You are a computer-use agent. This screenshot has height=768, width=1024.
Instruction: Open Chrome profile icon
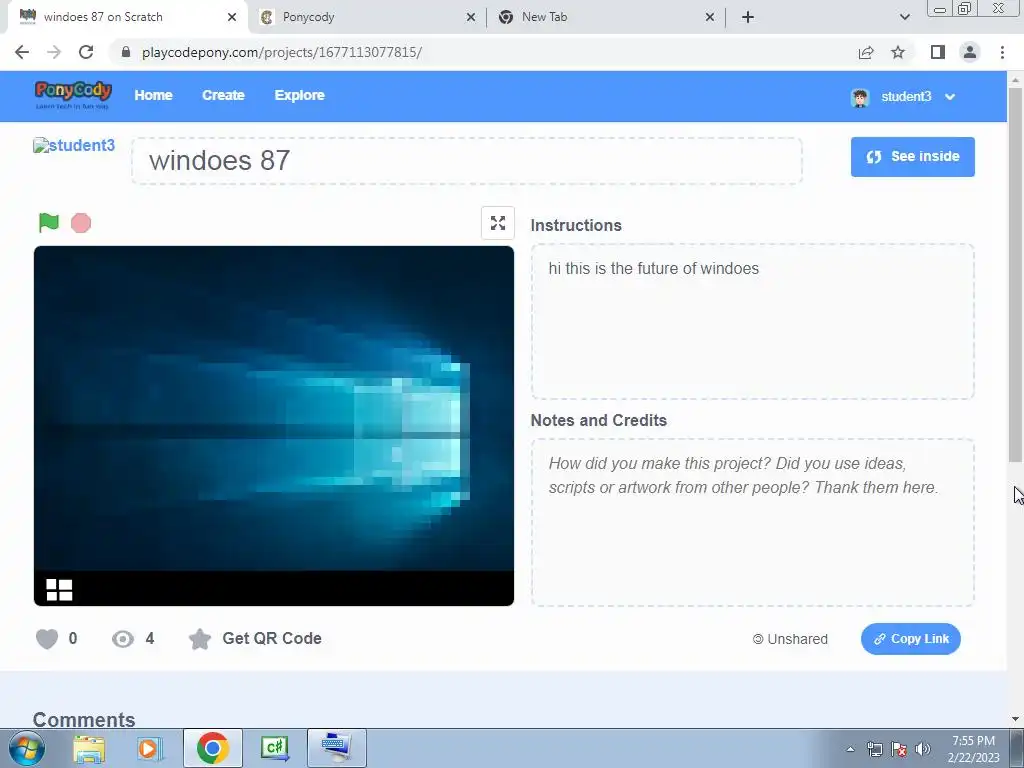click(x=970, y=52)
